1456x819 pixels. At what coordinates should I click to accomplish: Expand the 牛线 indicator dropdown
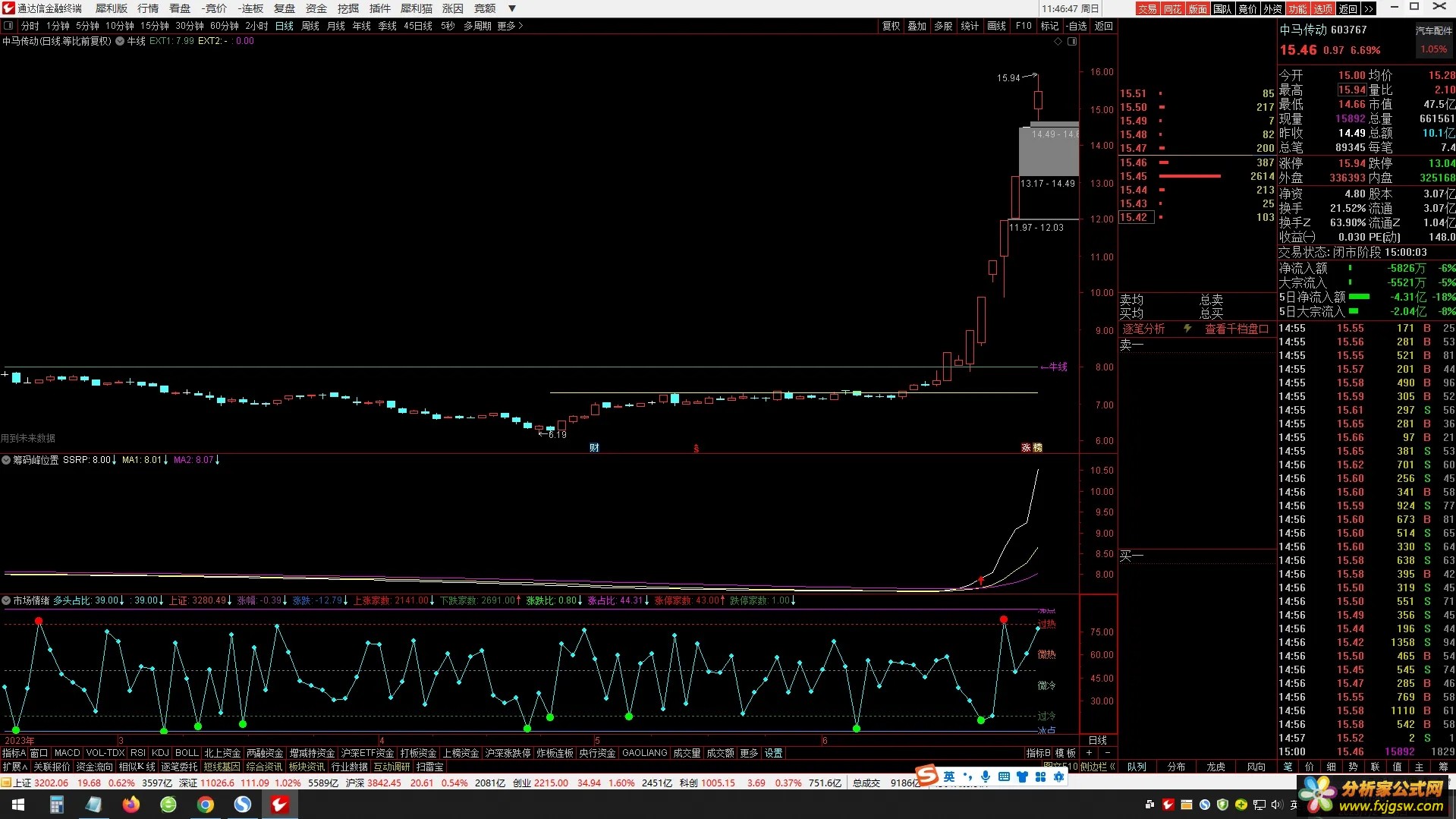pos(120,42)
